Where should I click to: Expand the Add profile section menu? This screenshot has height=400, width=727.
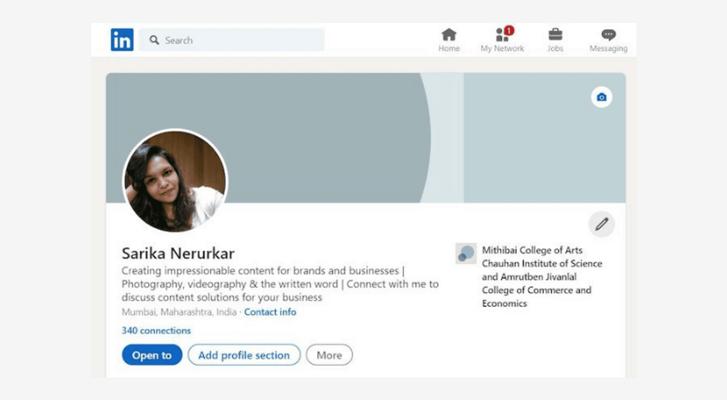coord(244,355)
